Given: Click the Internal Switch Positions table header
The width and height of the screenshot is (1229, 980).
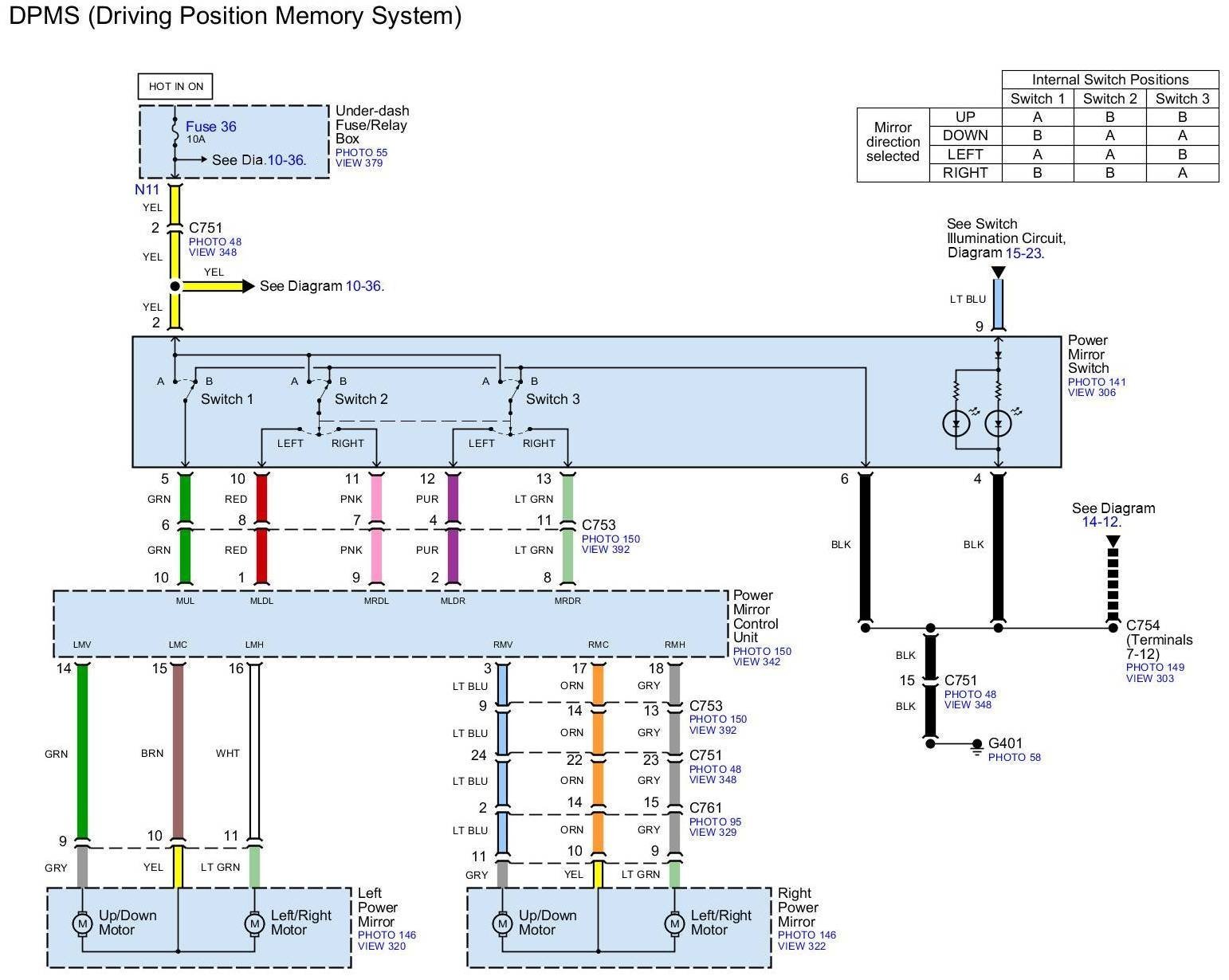Looking at the screenshot, I should click(x=1109, y=80).
